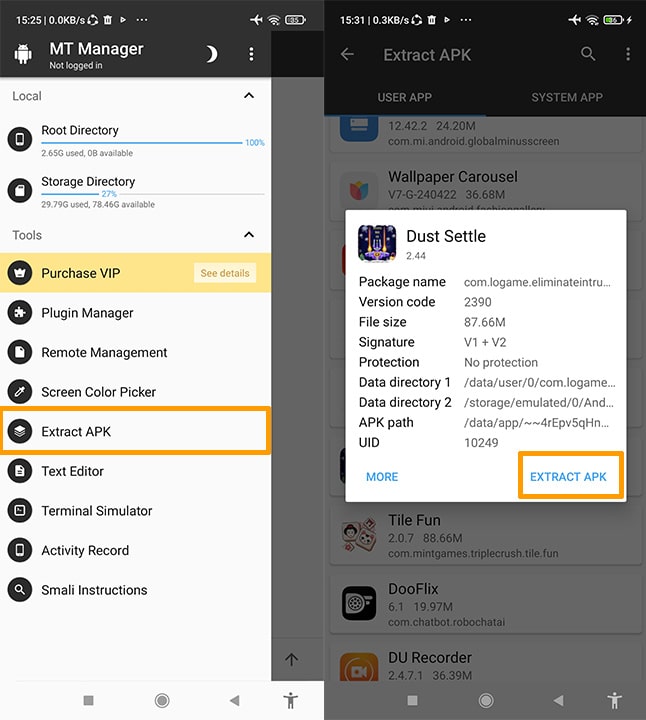Tap left phone accessibility figure icon
This screenshot has width=646, height=720.
291,701
